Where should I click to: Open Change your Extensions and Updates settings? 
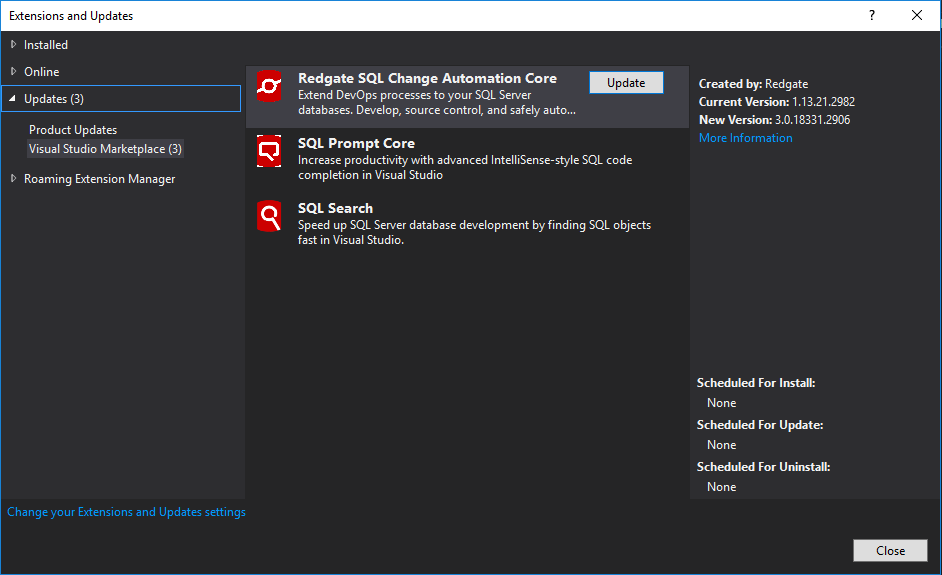[126, 512]
